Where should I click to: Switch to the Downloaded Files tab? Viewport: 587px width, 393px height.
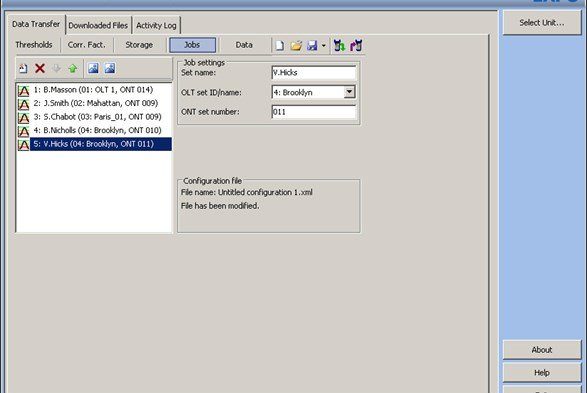98,25
